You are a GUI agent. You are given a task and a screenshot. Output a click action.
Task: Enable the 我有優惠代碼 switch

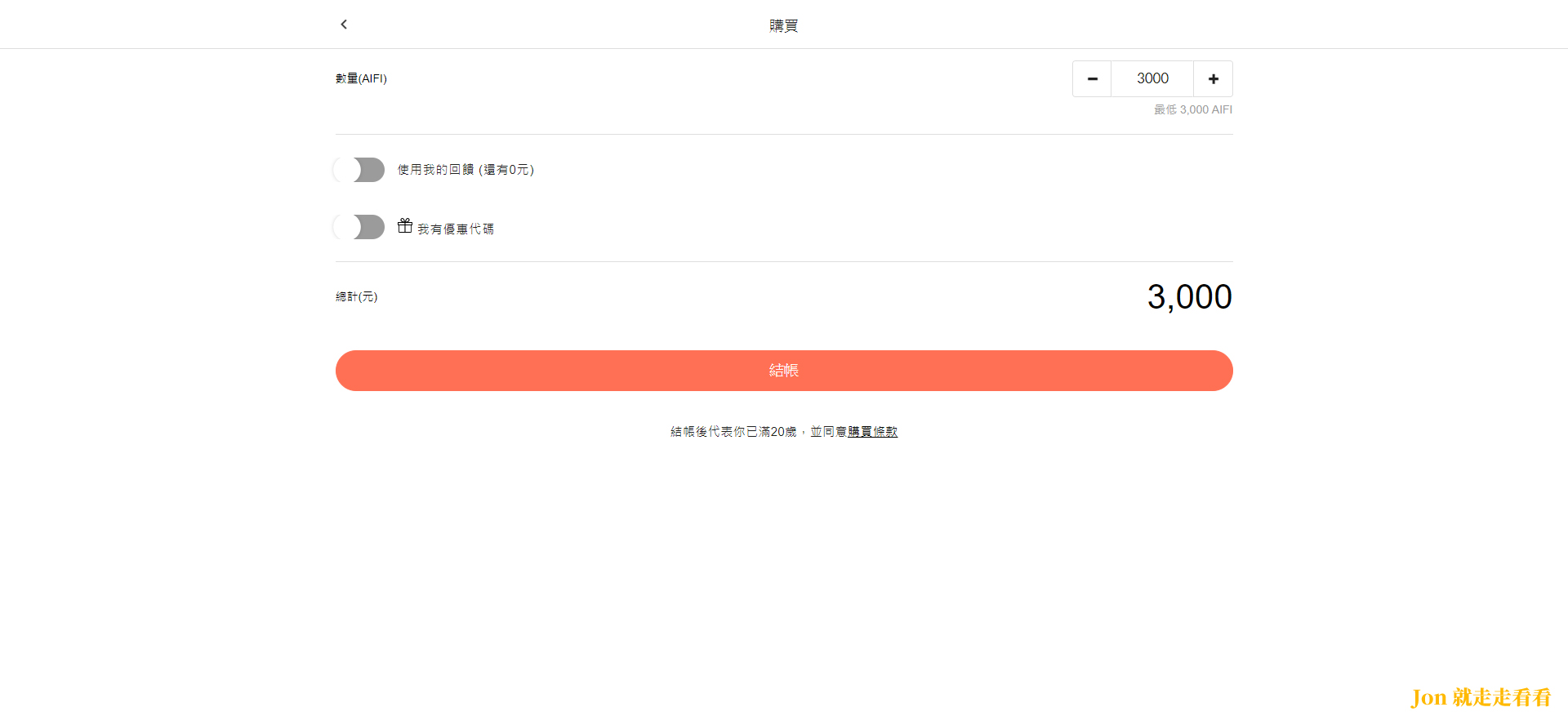coord(359,227)
